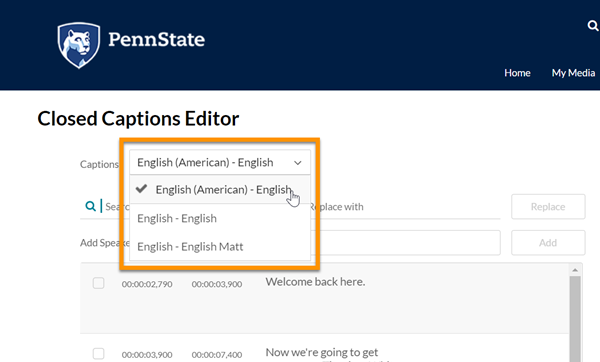Open the My Media menu item

pyautogui.click(x=573, y=73)
